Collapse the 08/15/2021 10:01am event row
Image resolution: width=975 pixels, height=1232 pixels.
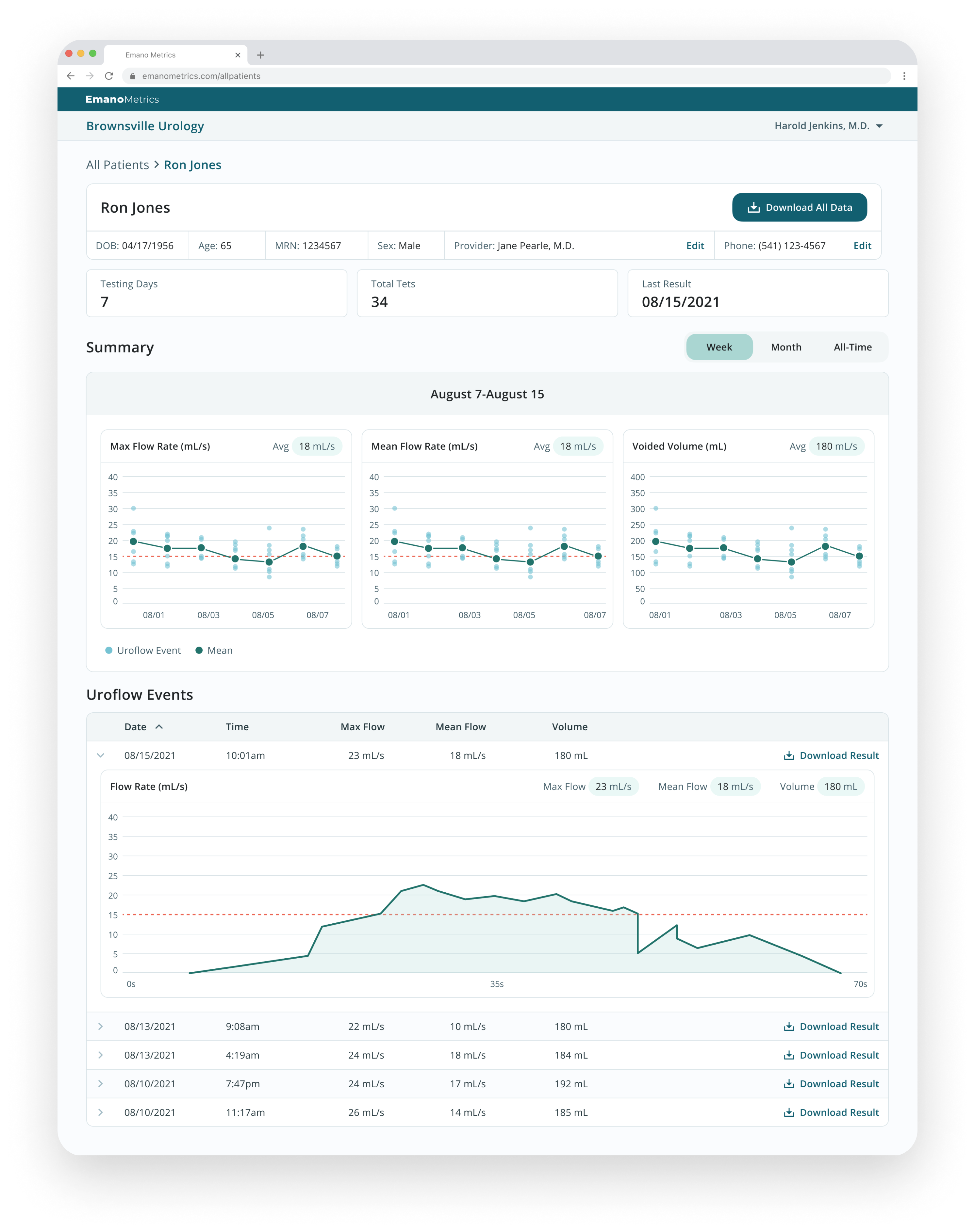100,755
